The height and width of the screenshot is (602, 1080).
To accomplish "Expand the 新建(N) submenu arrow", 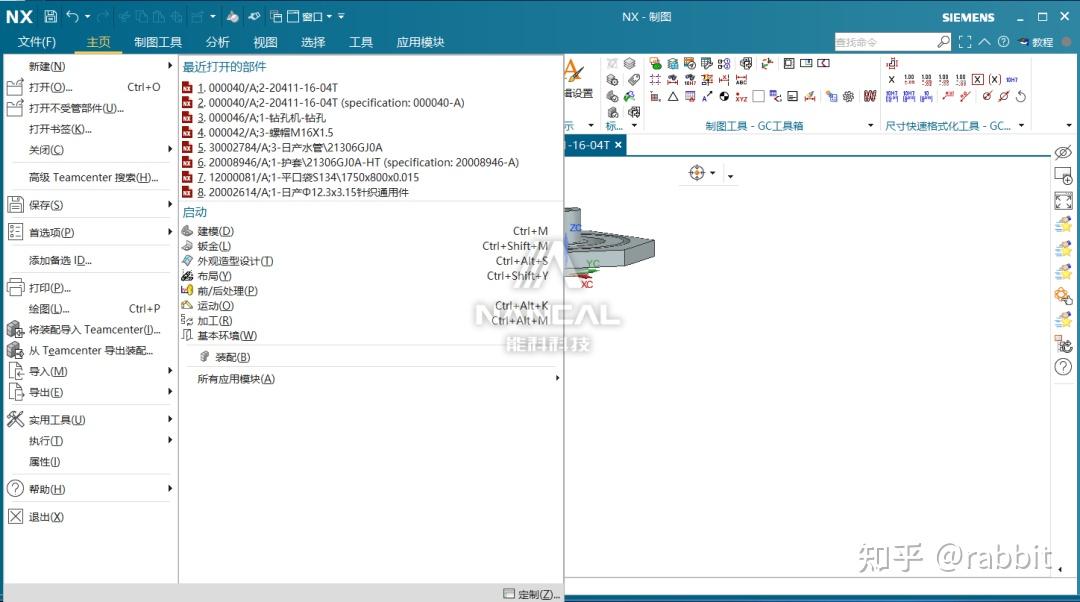I will [168, 64].
